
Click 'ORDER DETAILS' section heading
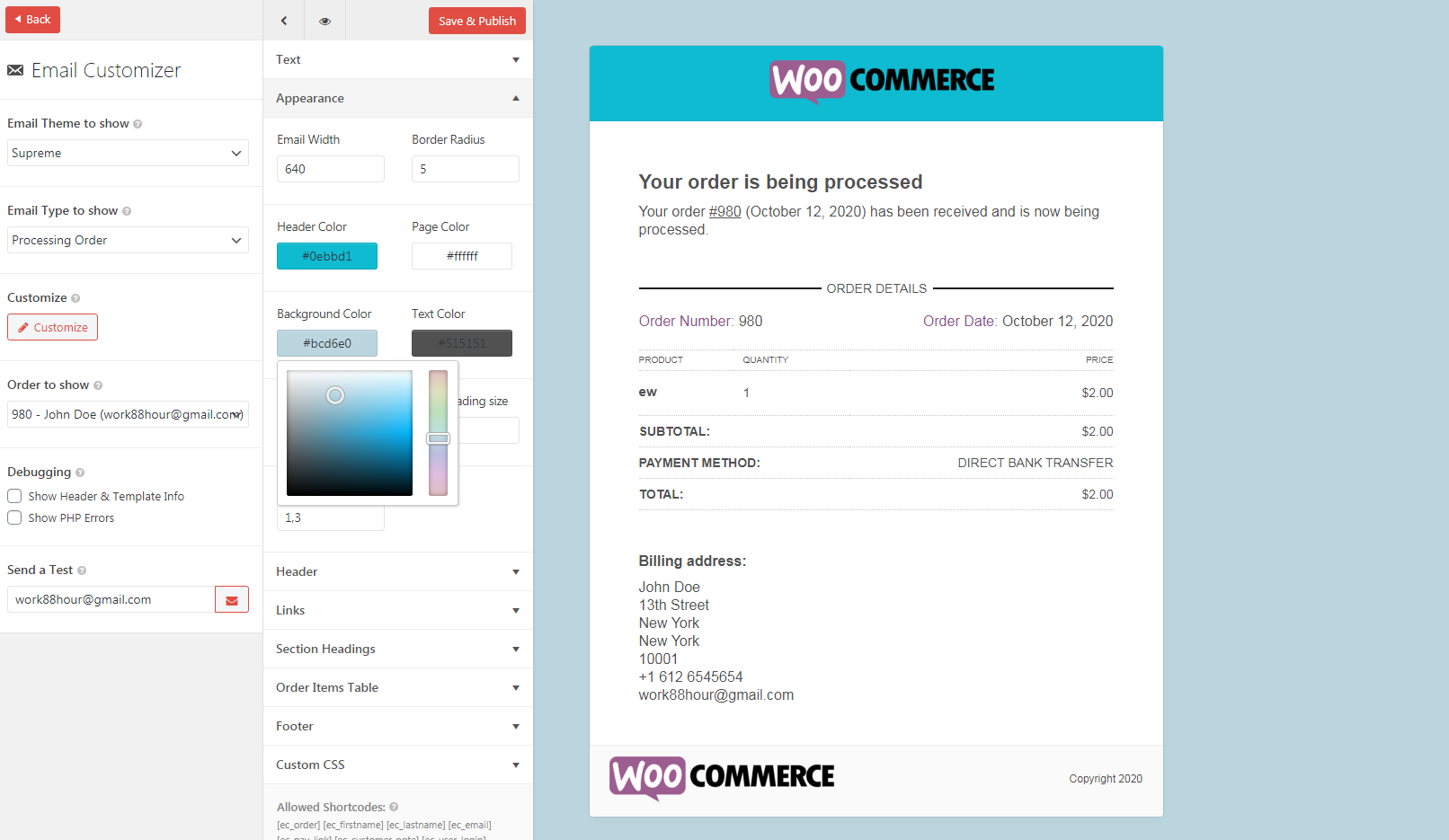click(x=876, y=288)
